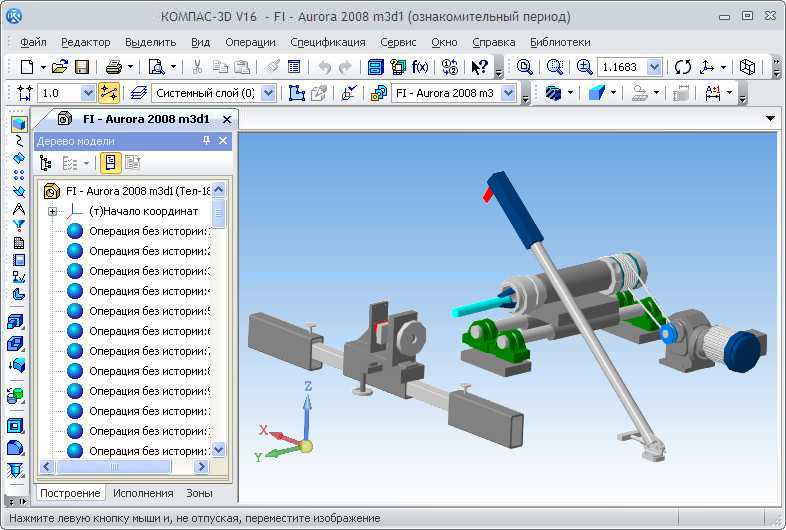Expand the (т)Начало координат tree node

point(52,211)
